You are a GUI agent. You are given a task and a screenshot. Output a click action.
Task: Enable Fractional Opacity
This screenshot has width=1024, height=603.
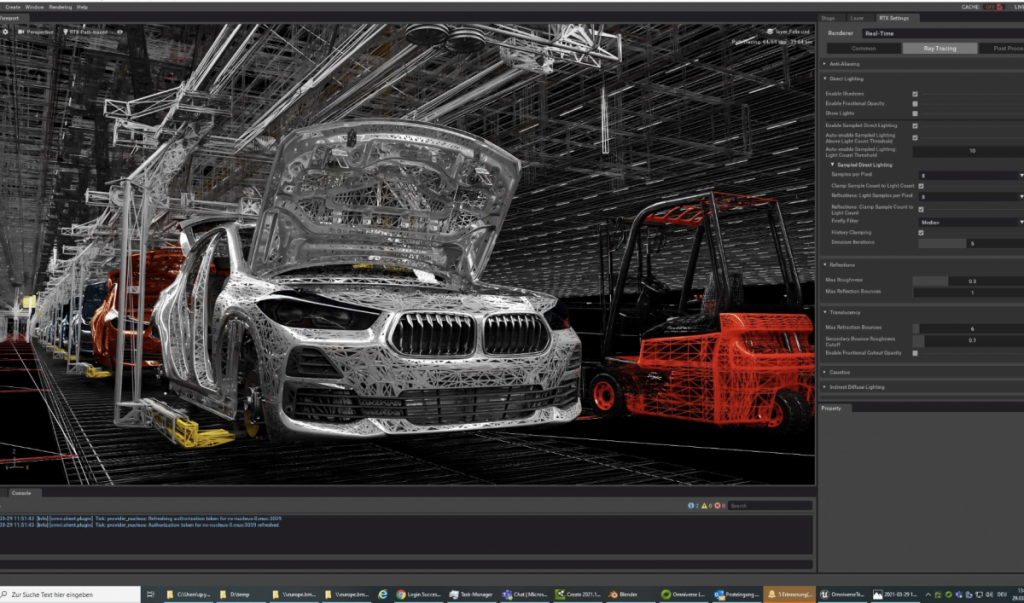[x=913, y=103]
